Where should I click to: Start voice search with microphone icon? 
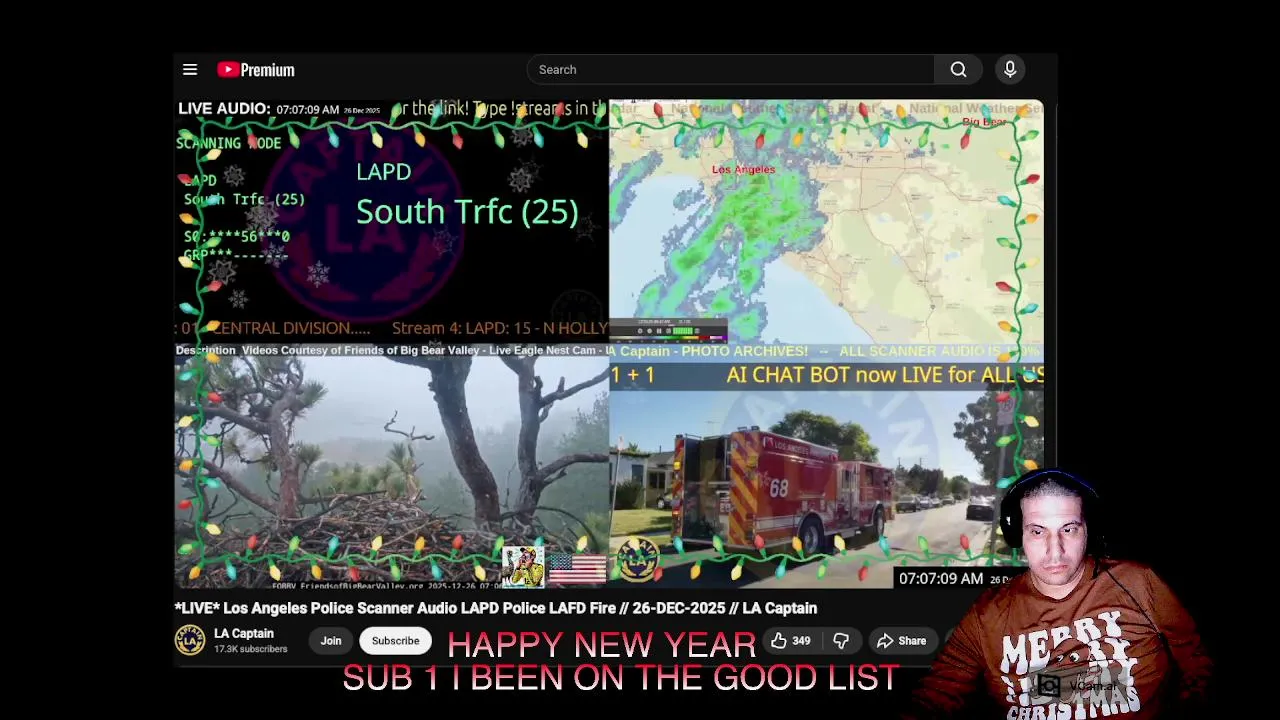point(1010,69)
